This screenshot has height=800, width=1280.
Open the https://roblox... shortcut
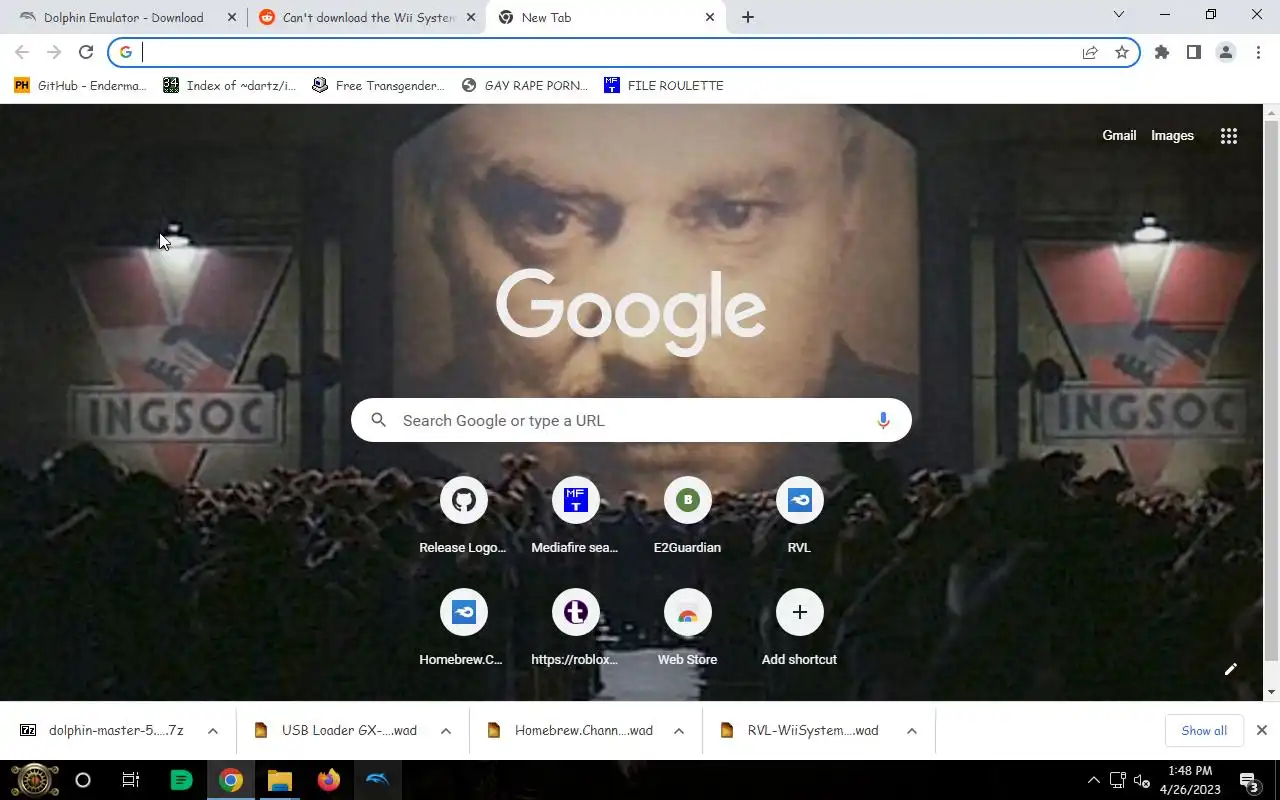575,629
